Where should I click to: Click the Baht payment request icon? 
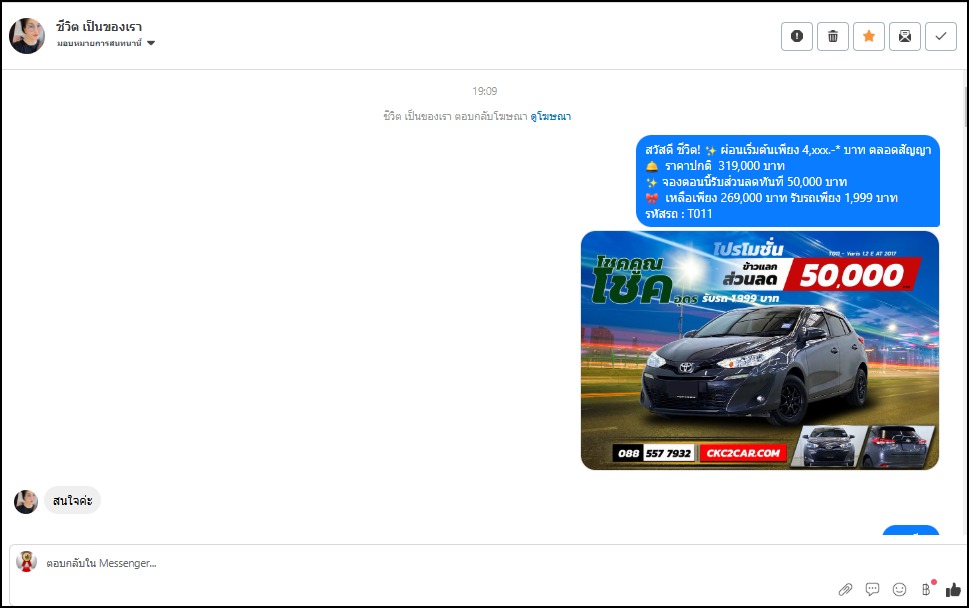point(926,589)
